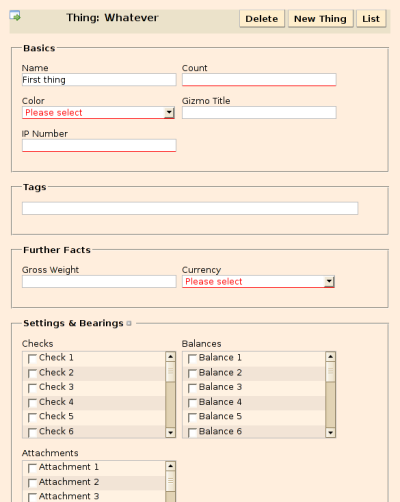Click the New Thing button
Screen dimensions: 400x502
click(320, 19)
